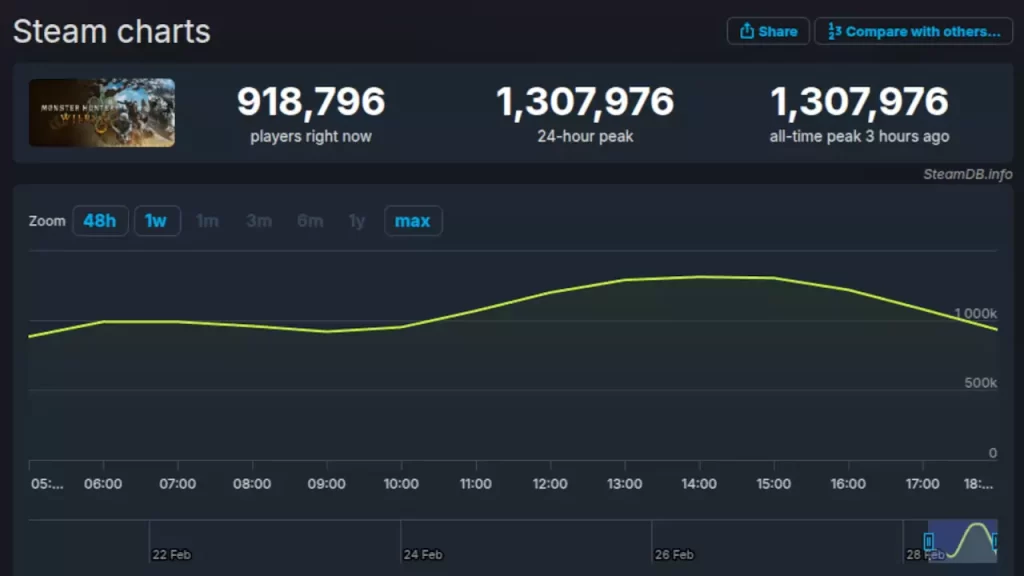Click the 918,796 players right now stat

click(x=310, y=113)
